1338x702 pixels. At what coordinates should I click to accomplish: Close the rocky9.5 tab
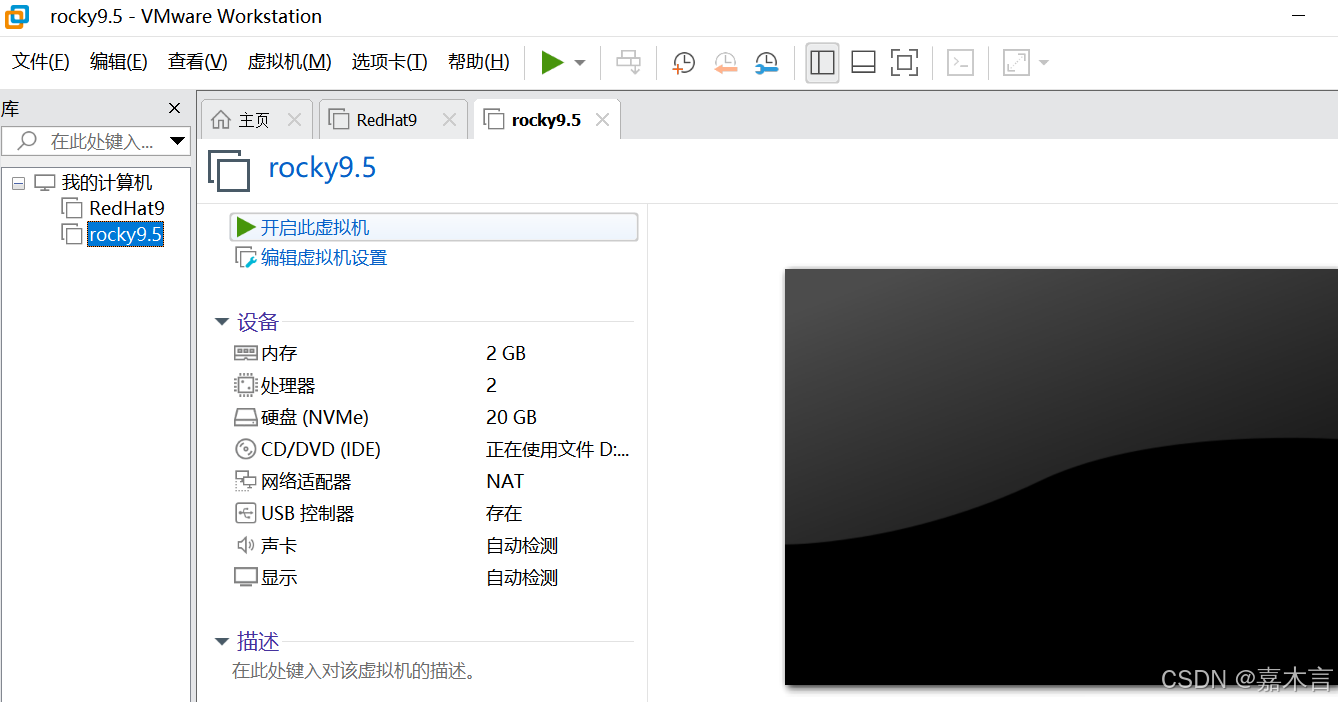click(x=602, y=120)
